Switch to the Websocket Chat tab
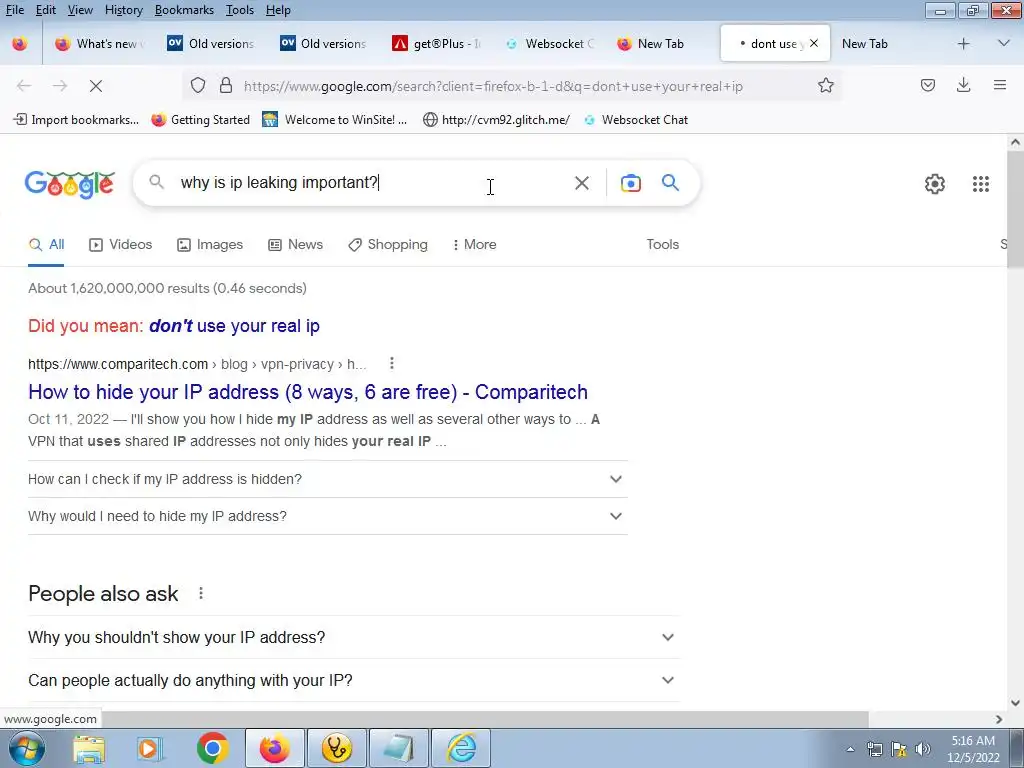 [x=551, y=44]
